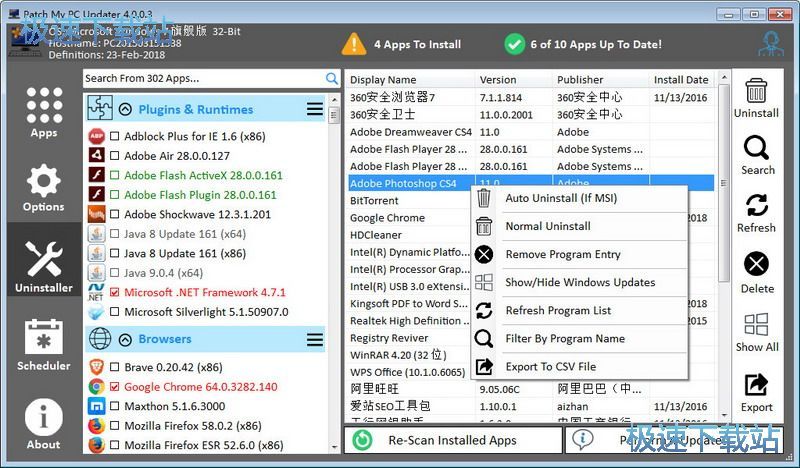The image size is (800, 468).
Task: Collapse the Browsers category
Action: (125, 339)
